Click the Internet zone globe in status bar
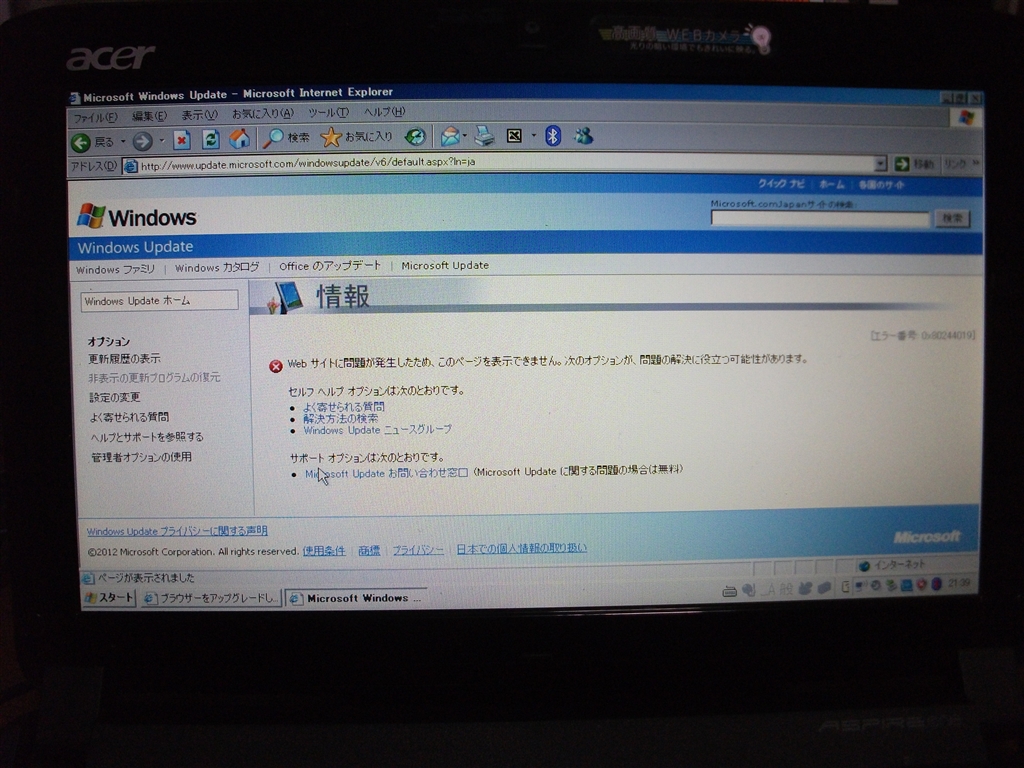Viewport: 1024px width, 768px height. (x=865, y=566)
